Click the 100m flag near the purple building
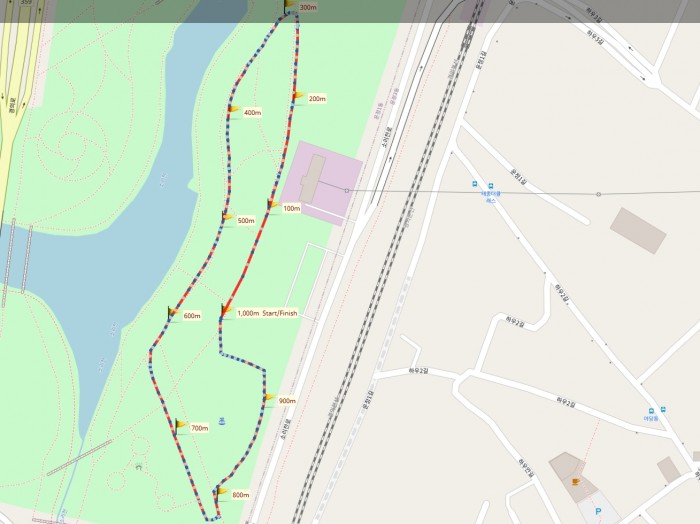Image resolution: width=700 pixels, height=524 pixels. click(x=273, y=206)
